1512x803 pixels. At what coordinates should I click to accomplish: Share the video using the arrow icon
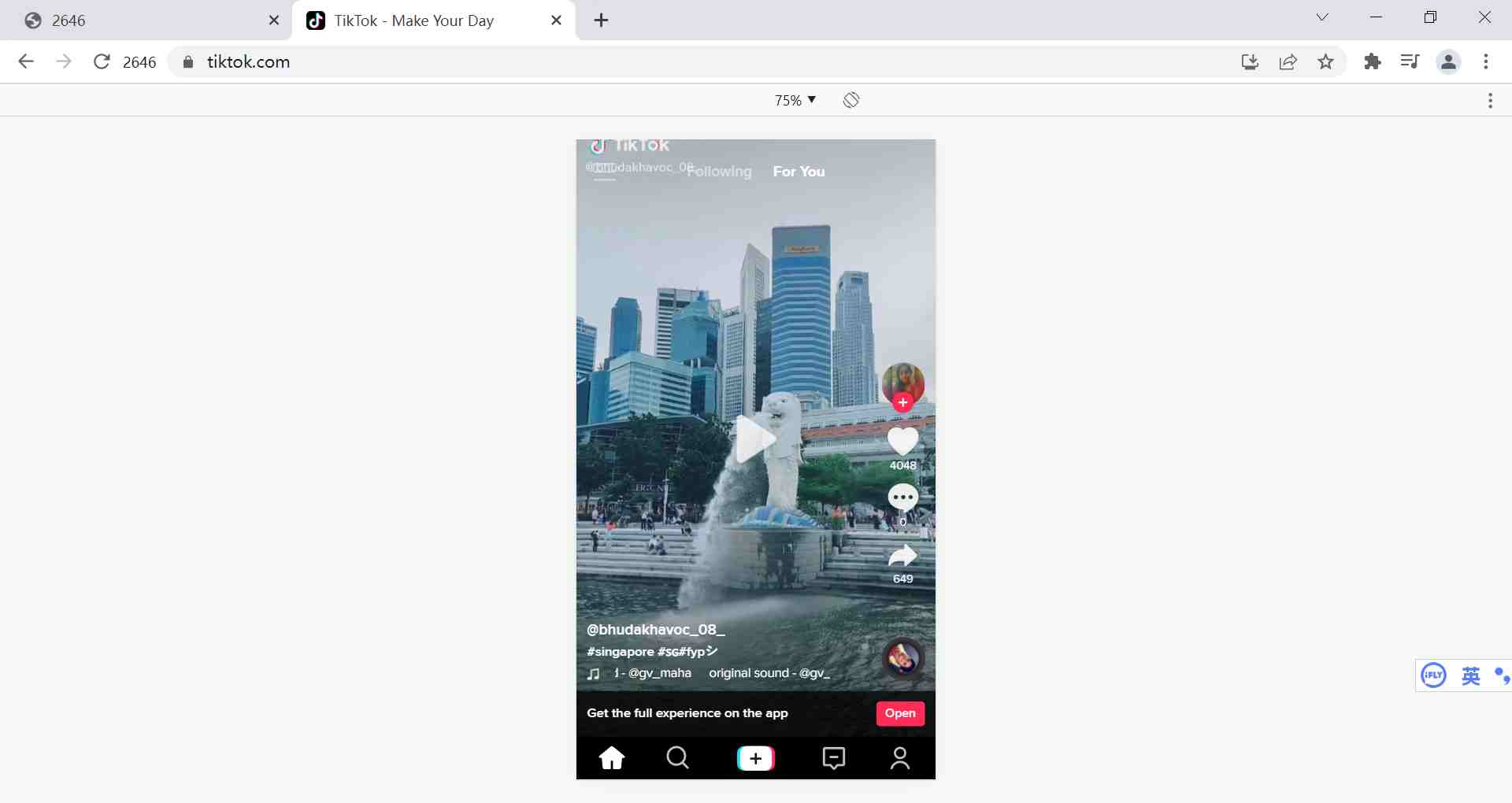[902, 556]
